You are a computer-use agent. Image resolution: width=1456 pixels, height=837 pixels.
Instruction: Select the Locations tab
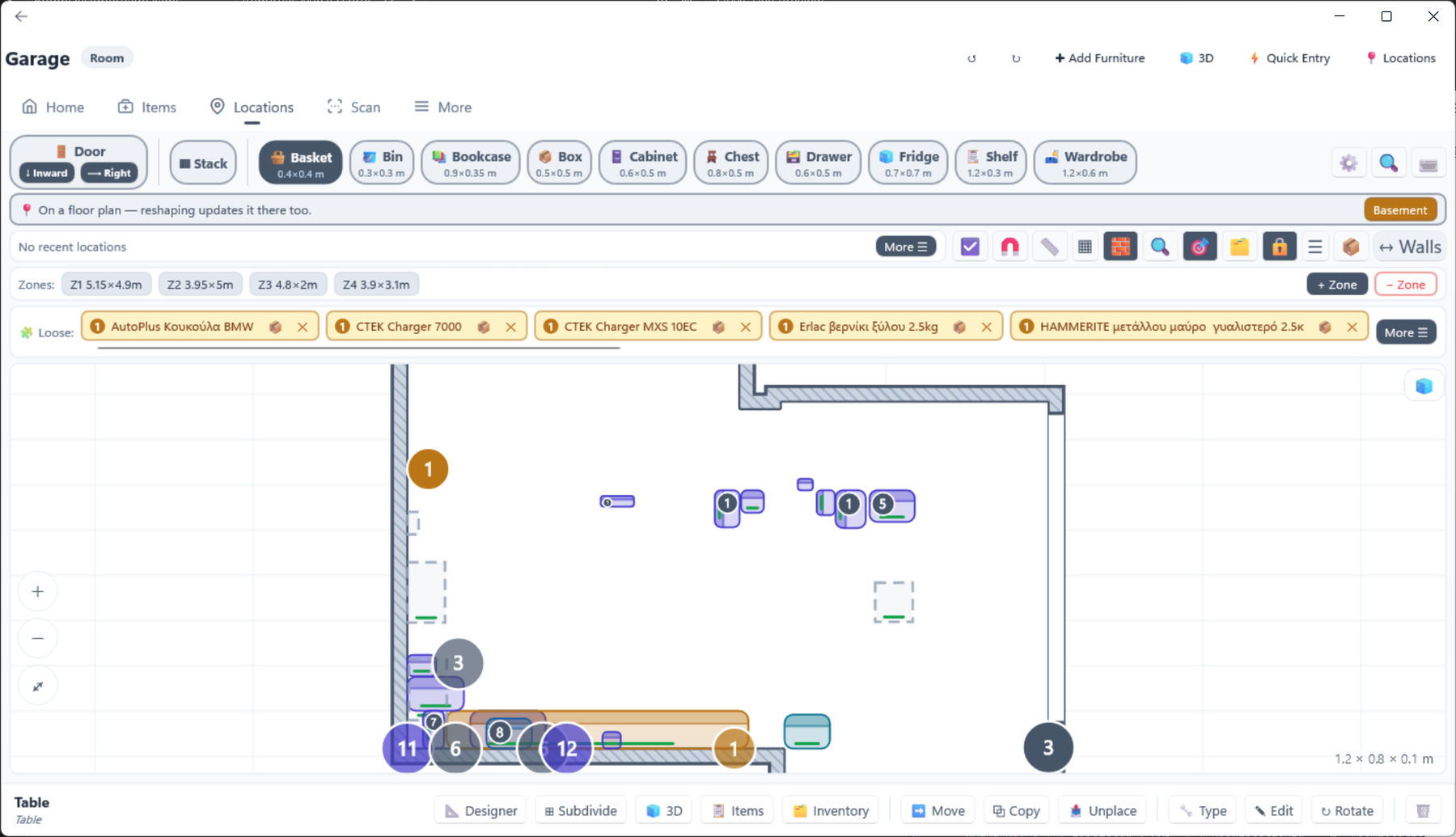point(252,107)
